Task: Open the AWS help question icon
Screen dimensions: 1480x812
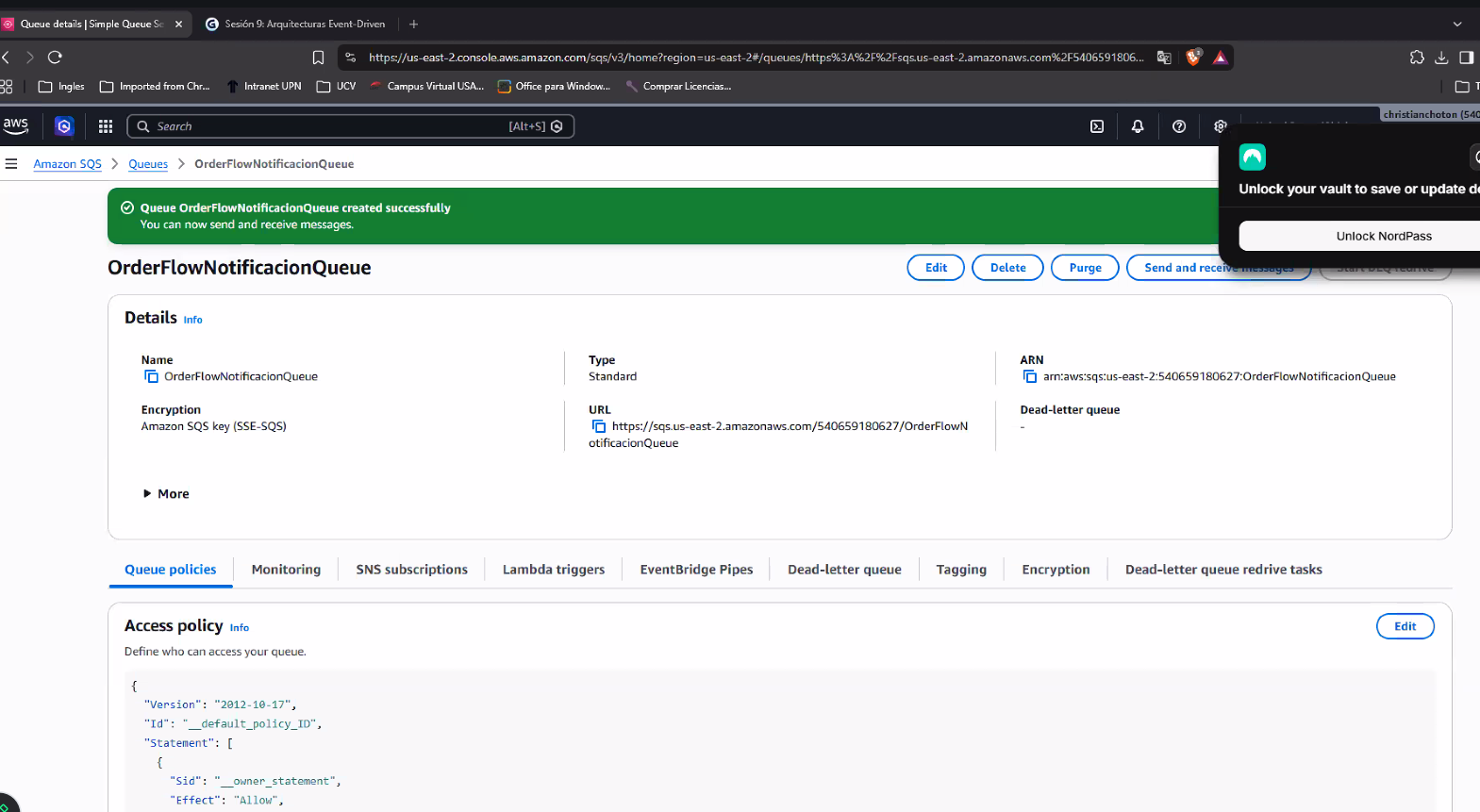Action: (x=1179, y=126)
